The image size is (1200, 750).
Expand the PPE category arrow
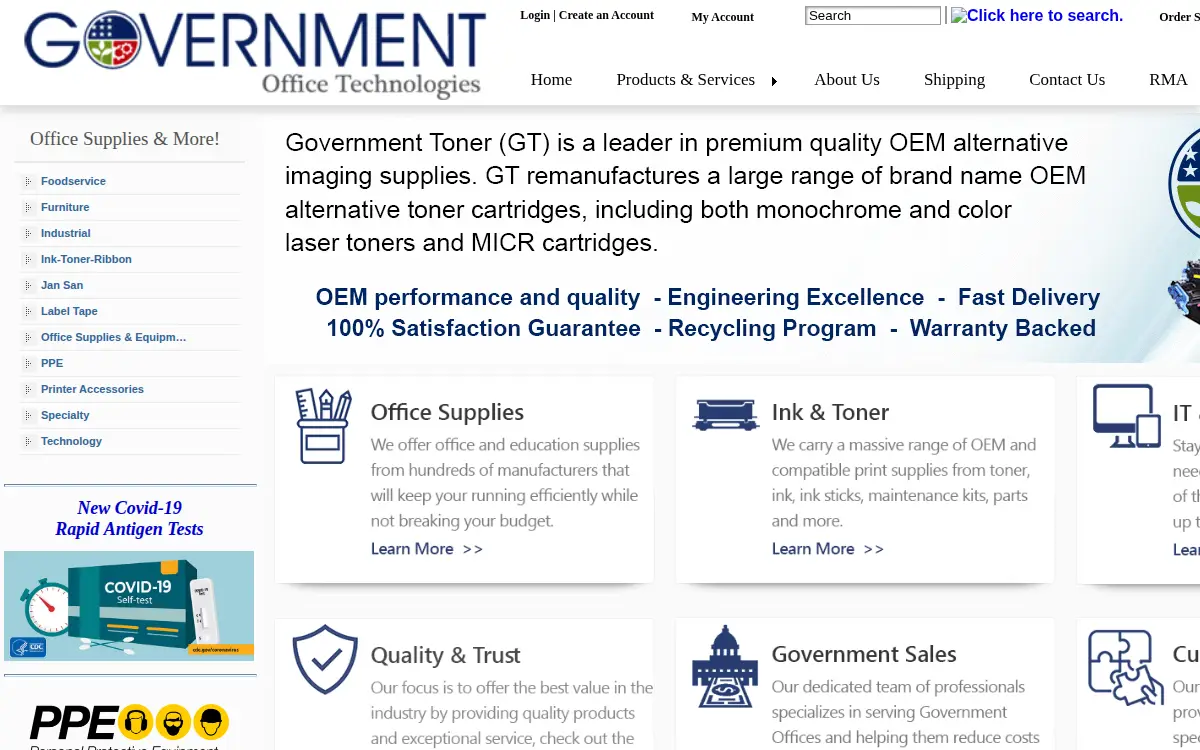(x=28, y=364)
